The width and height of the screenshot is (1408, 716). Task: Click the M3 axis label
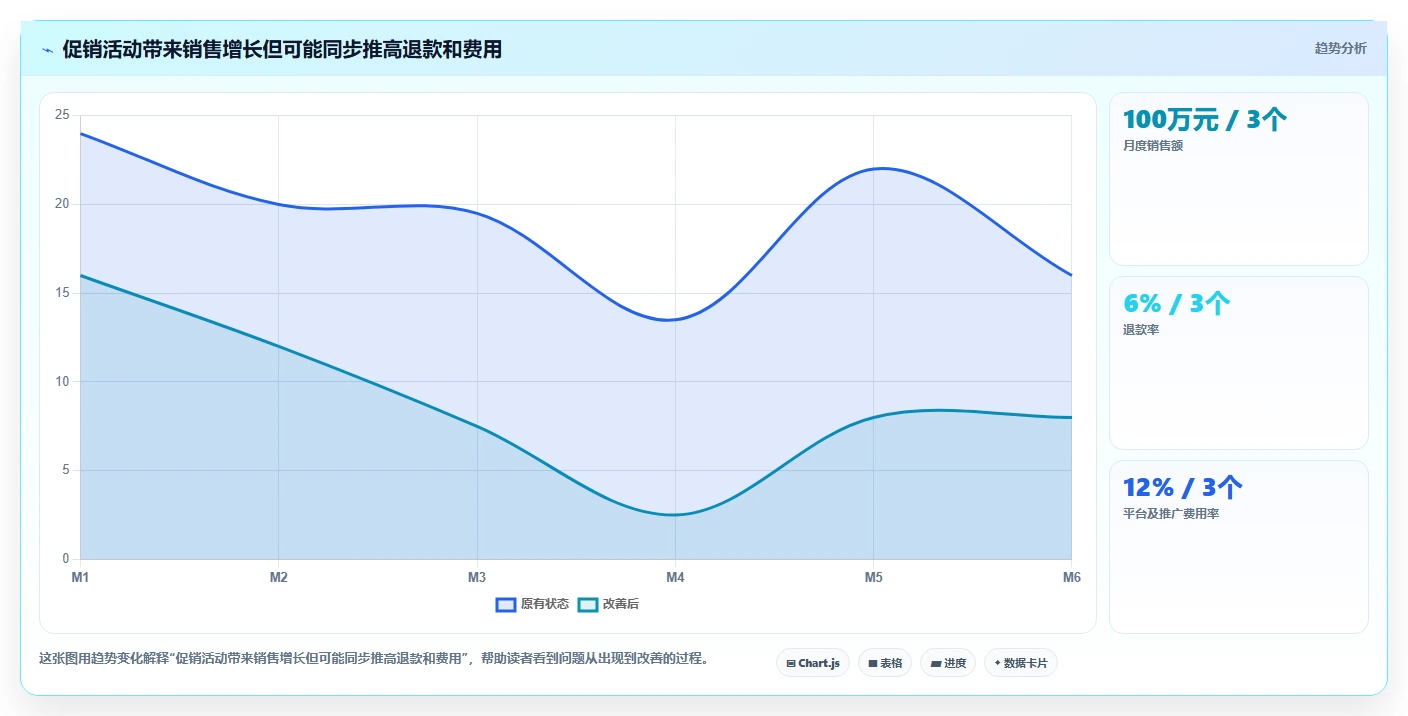(477, 577)
